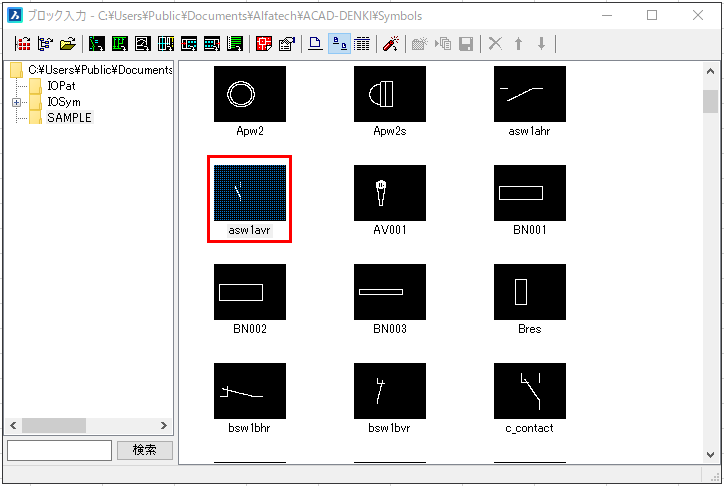Click the folder tree scroll left arrow
The image size is (724, 486).
(x=13, y=426)
